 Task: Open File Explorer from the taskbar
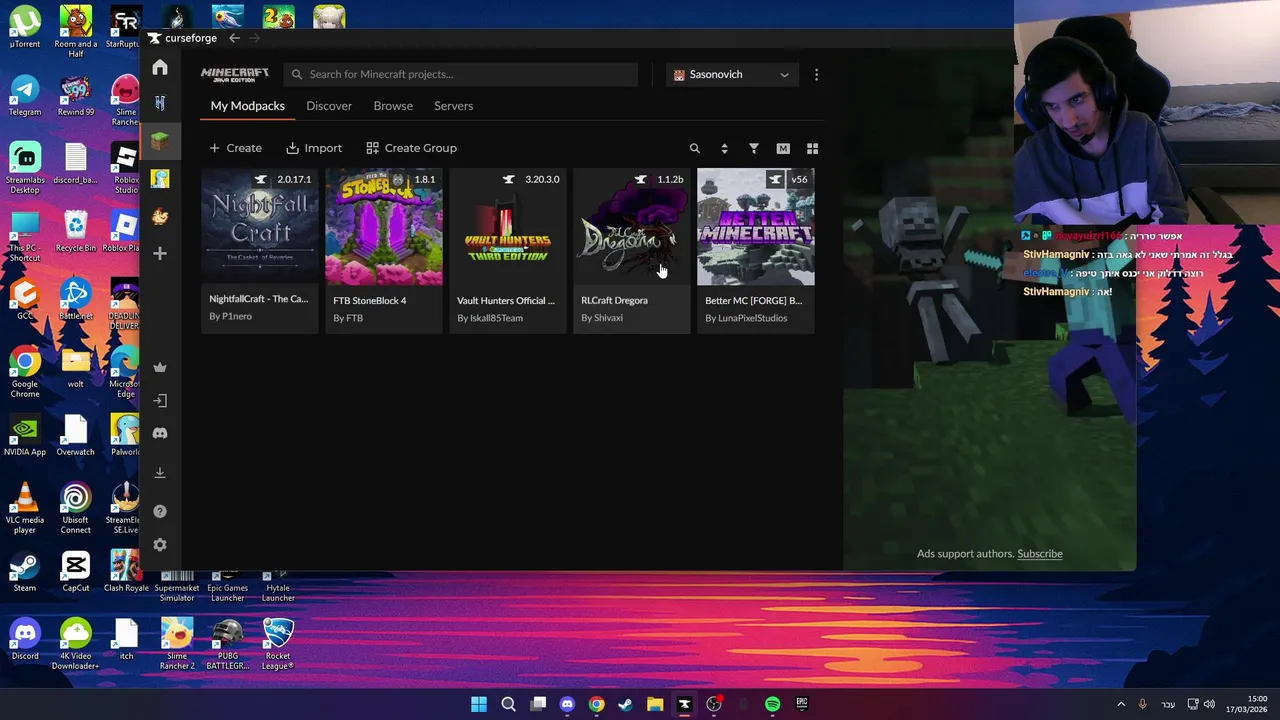(655, 704)
